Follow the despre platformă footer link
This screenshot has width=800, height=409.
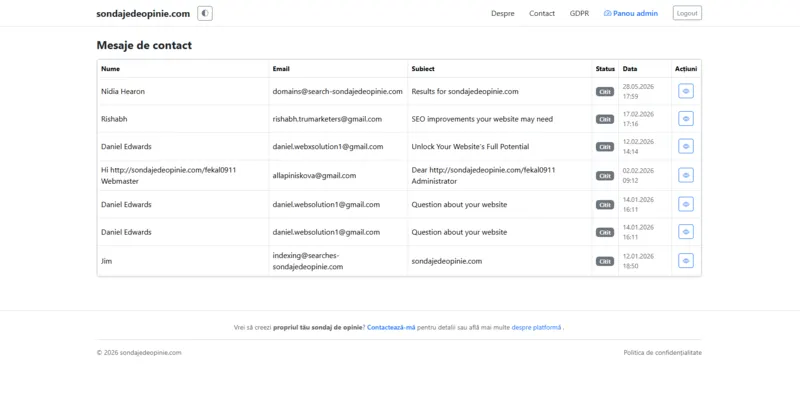coord(536,327)
